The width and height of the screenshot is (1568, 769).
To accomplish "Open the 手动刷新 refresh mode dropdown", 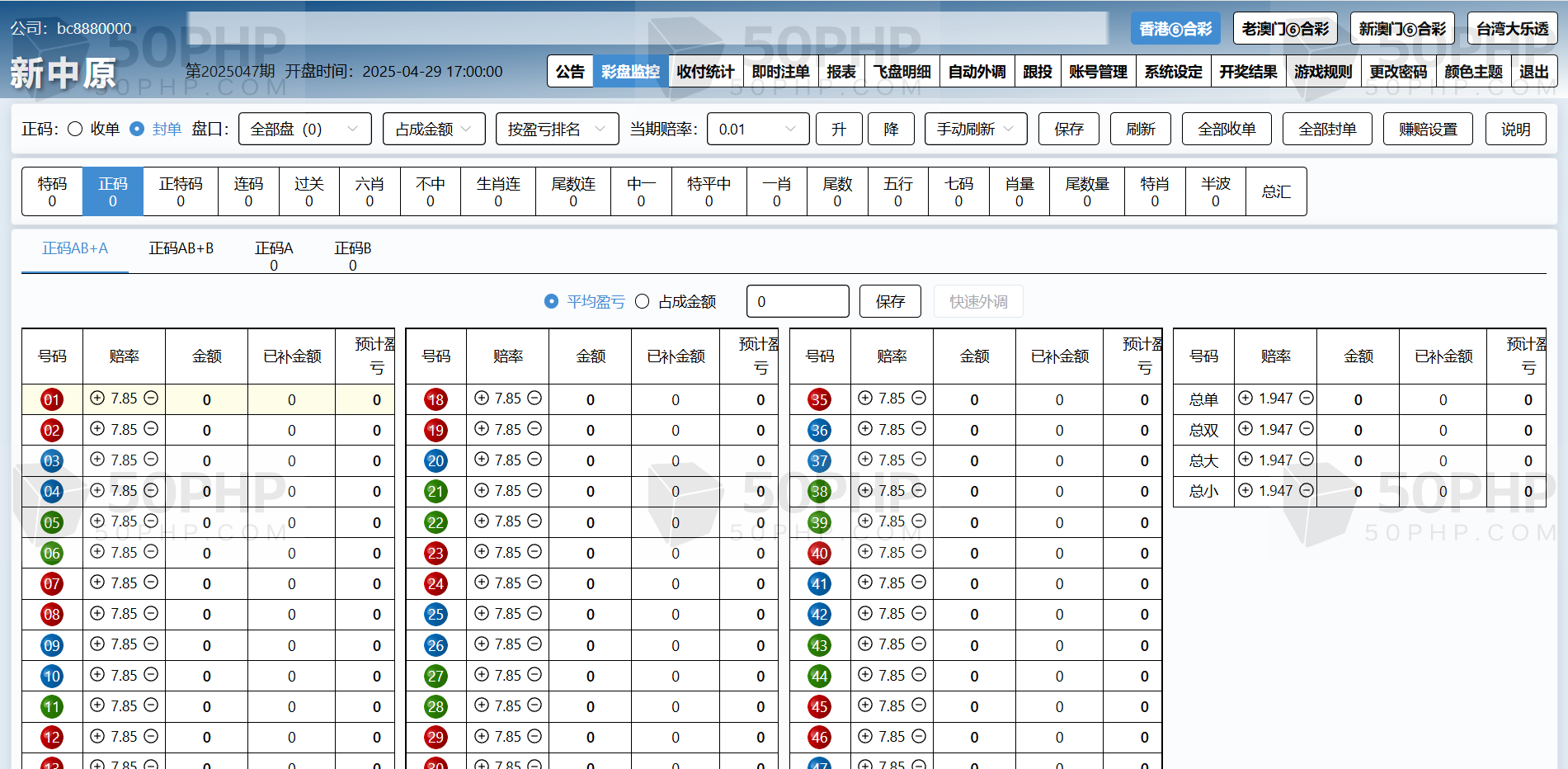I will tap(975, 129).
